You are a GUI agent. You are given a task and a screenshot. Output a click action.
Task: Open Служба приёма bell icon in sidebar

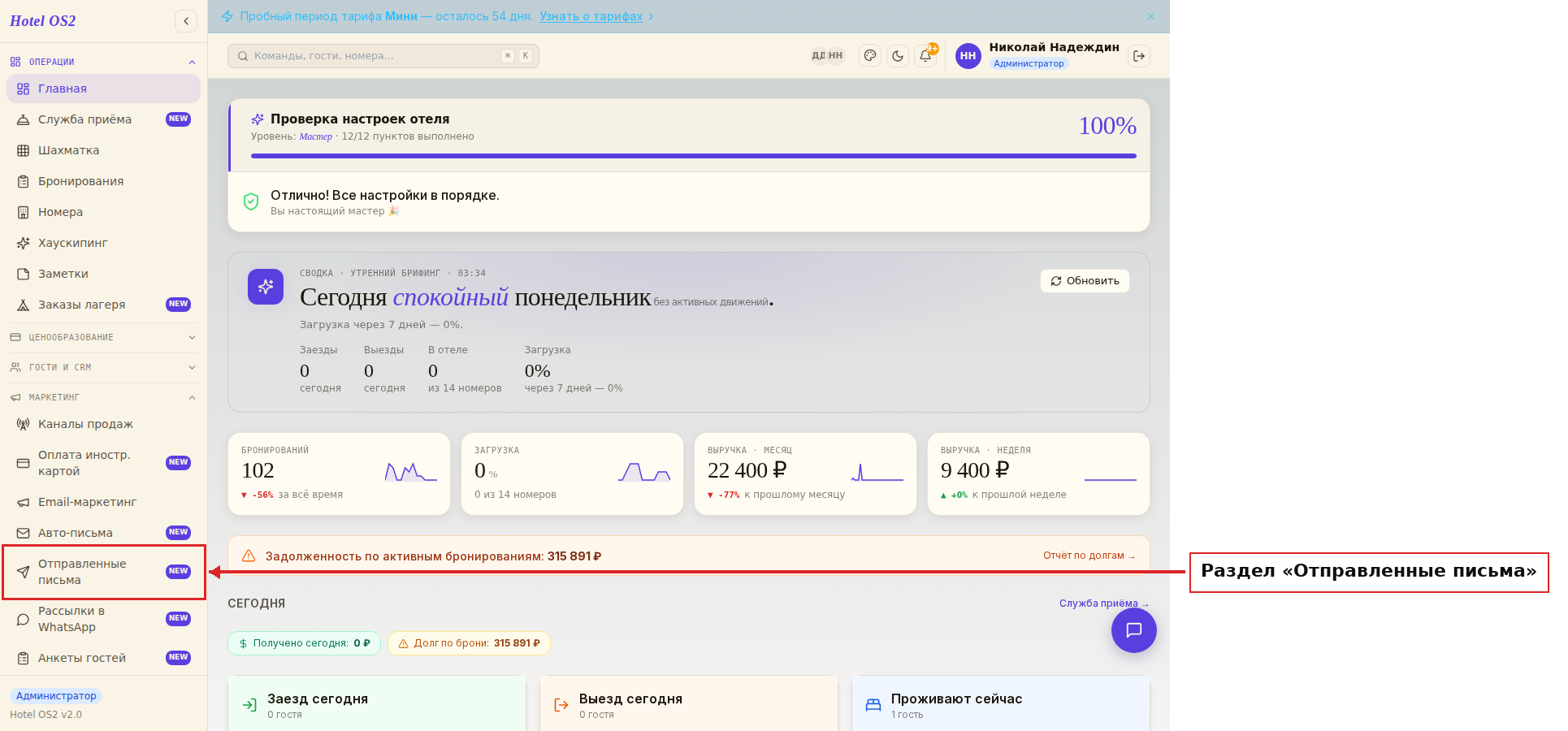click(x=23, y=119)
